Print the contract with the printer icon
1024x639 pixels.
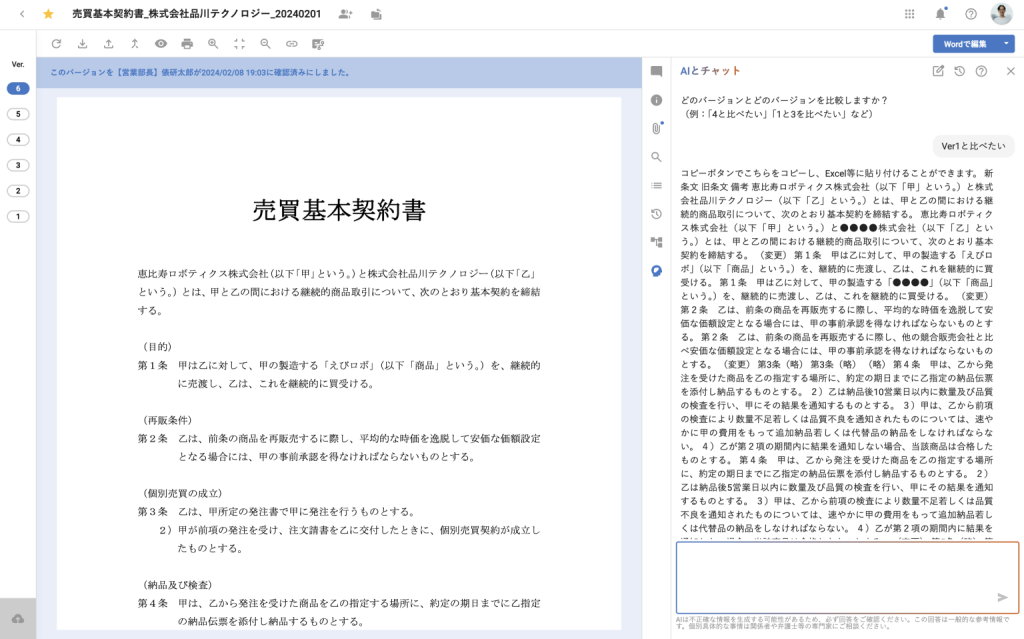click(x=187, y=44)
